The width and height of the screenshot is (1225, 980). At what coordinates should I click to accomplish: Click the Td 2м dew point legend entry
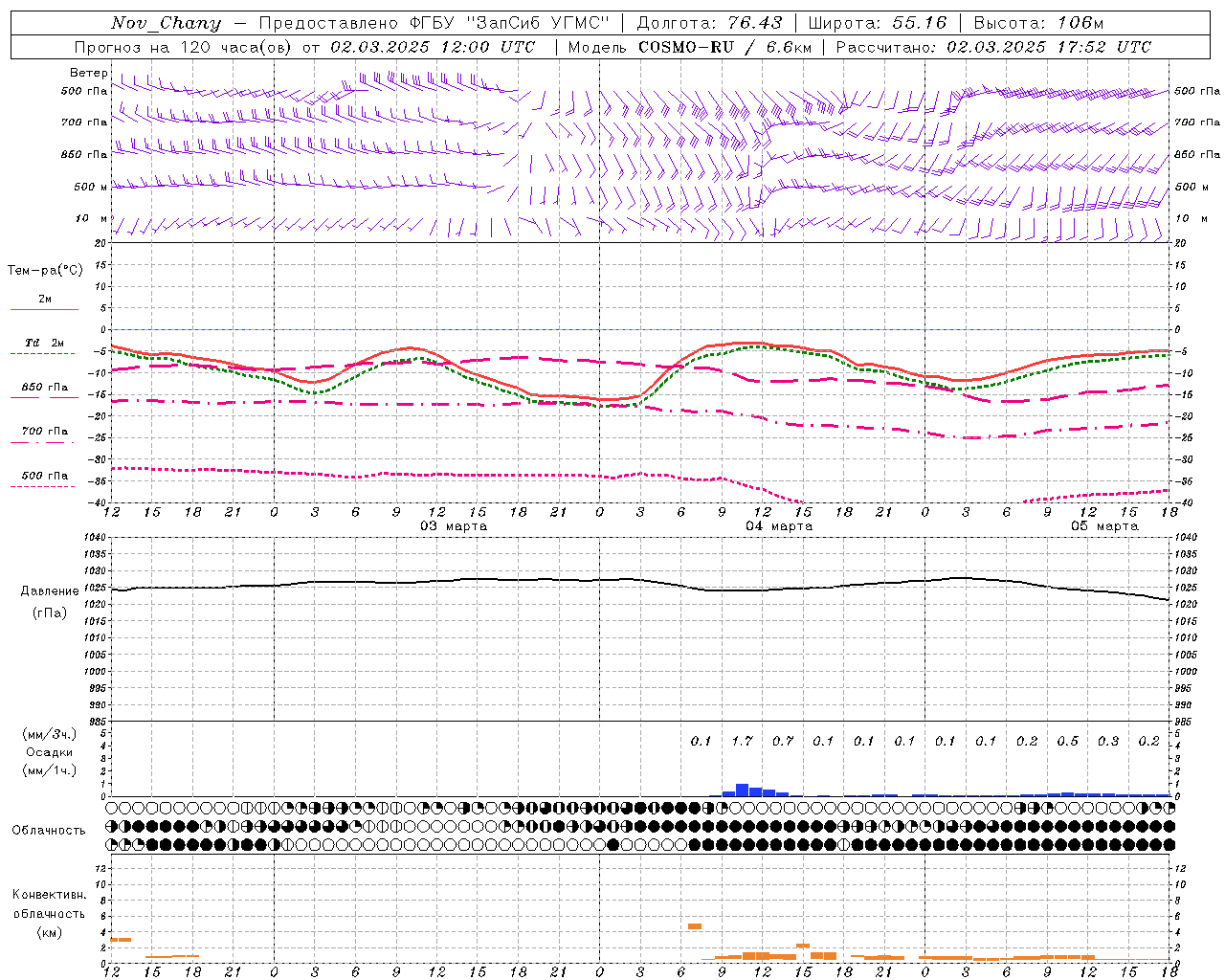click(45, 343)
